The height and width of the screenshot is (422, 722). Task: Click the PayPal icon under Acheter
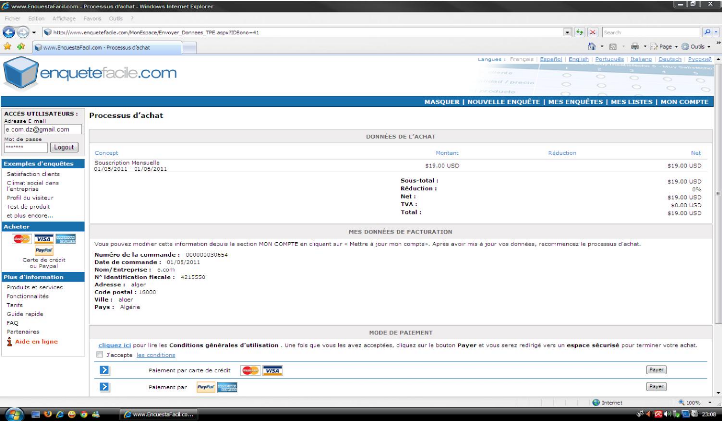(44, 251)
